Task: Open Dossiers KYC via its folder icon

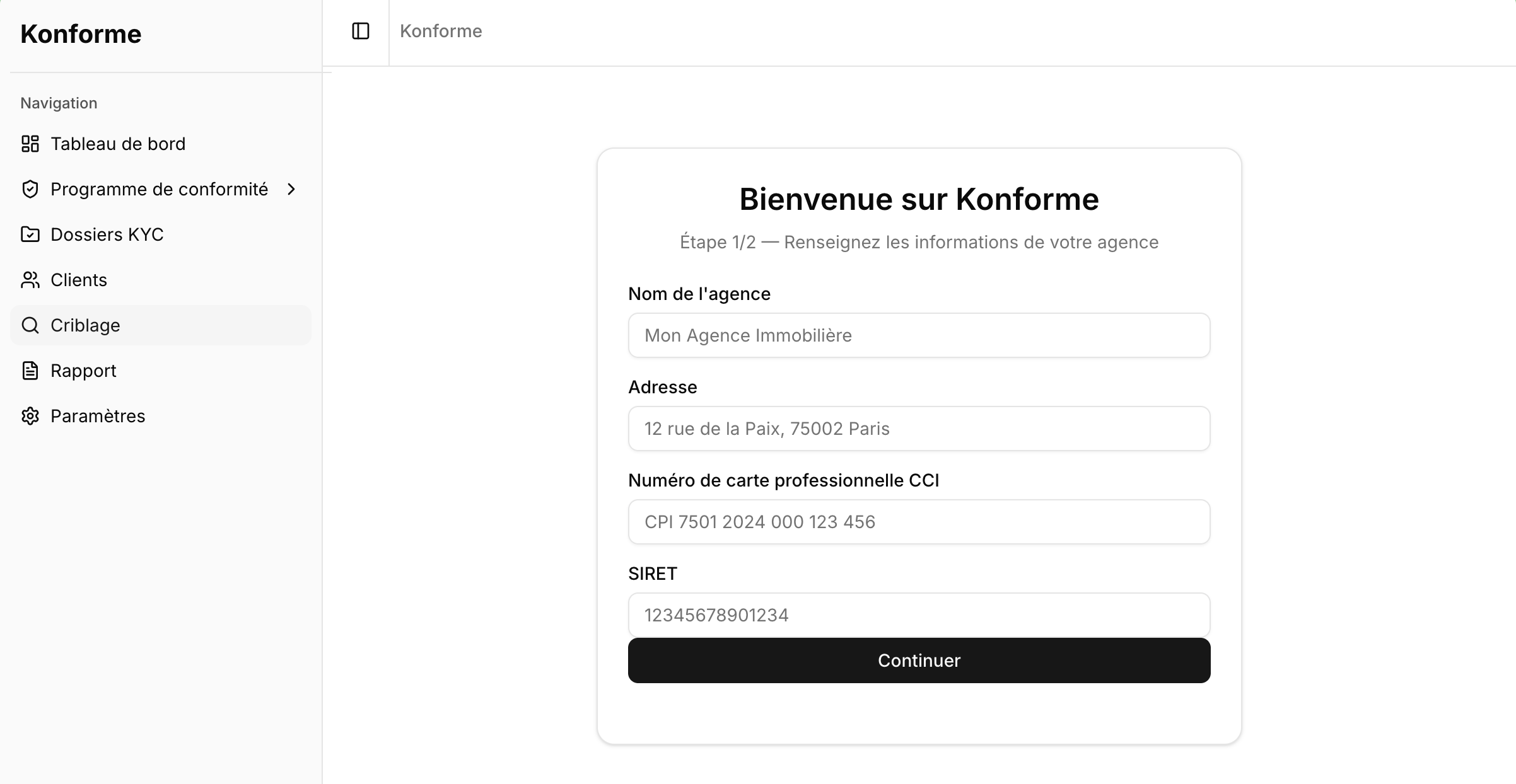Action: click(x=30, y=234)
